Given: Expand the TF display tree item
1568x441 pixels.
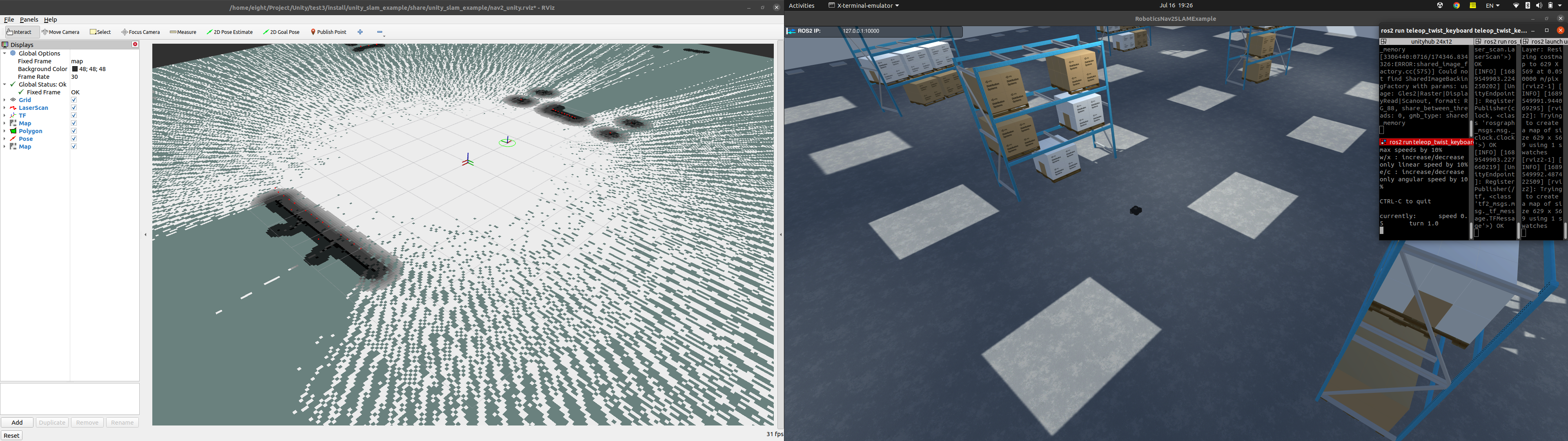Looking at the screenshot, I should 5,116.
